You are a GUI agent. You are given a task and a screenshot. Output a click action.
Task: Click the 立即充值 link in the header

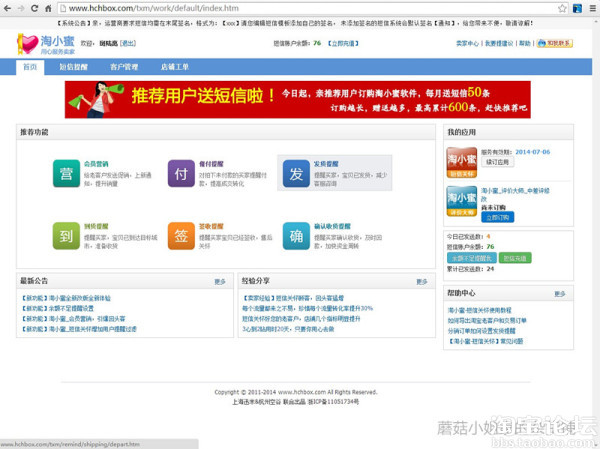(x=343, y=43)
